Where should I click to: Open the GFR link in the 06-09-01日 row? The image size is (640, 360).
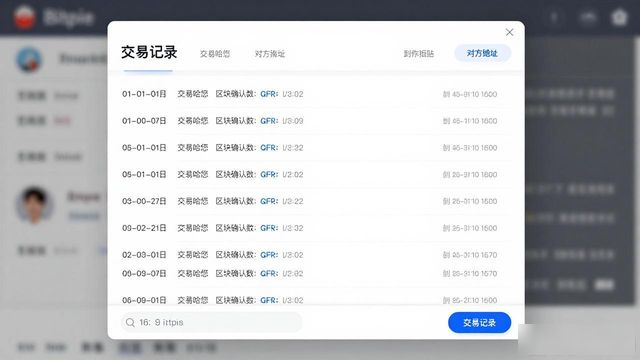[269, 300]
